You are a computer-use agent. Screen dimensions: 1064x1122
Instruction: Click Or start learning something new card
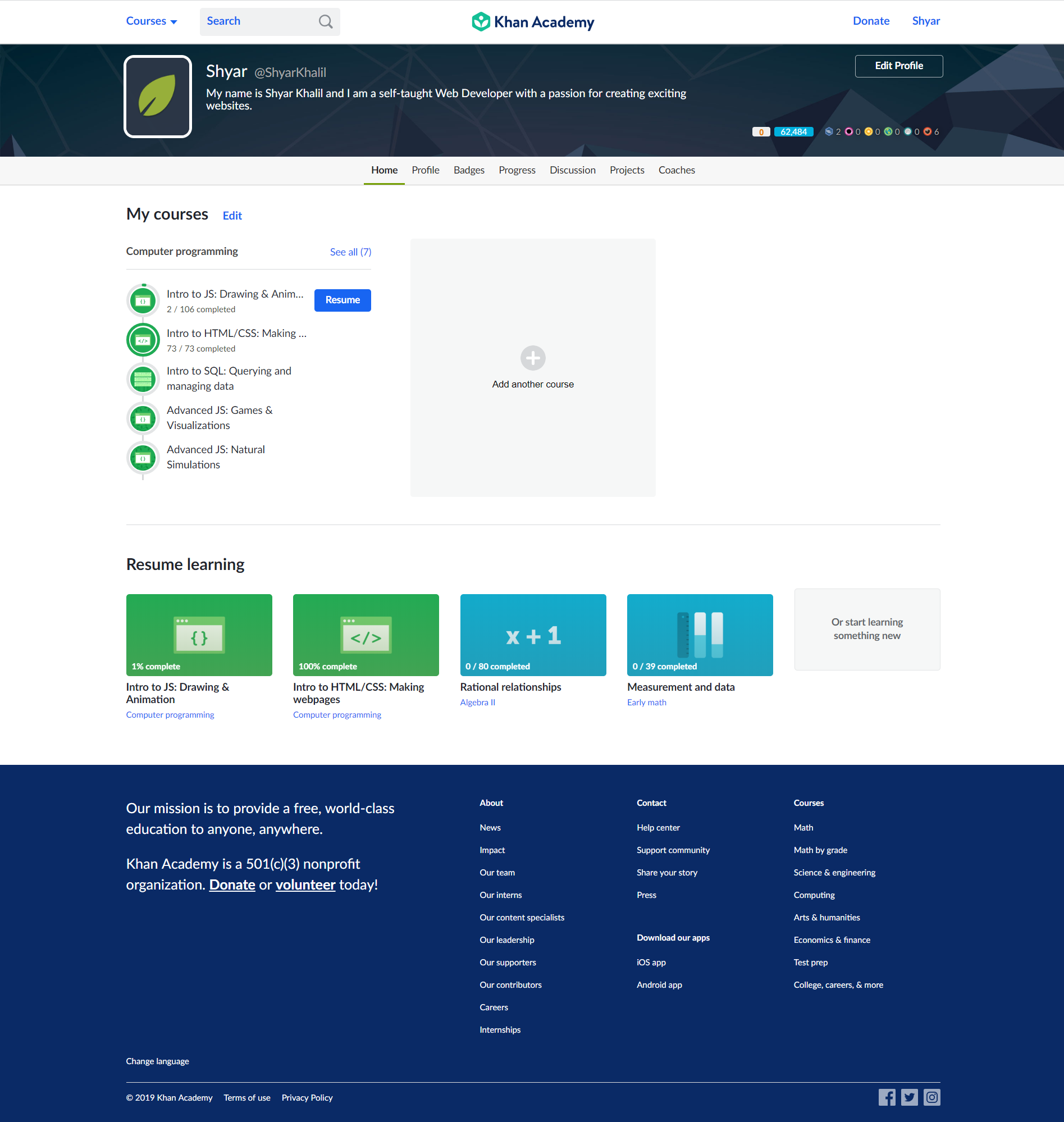click(x=866, y=629)
